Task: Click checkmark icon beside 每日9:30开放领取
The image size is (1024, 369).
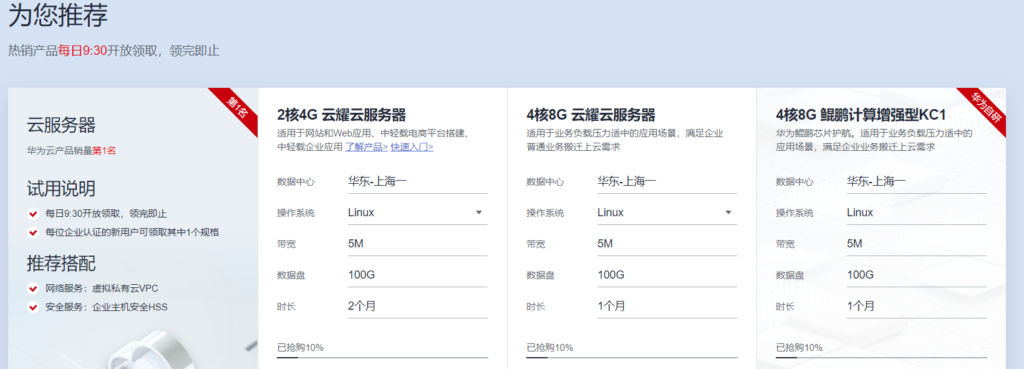Action: pyautogui.click(x=33, y=214)
